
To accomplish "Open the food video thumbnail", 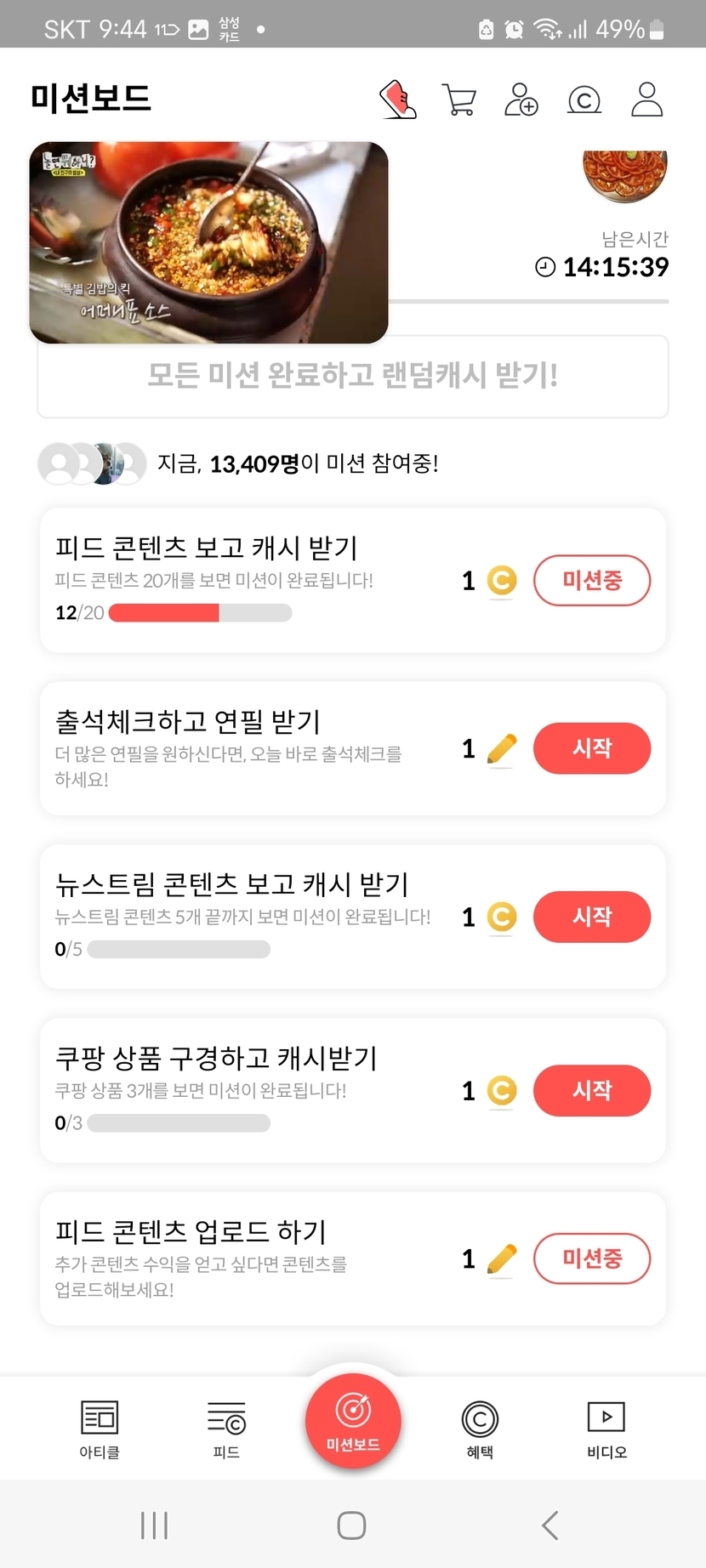I will (x=209, y=242).
